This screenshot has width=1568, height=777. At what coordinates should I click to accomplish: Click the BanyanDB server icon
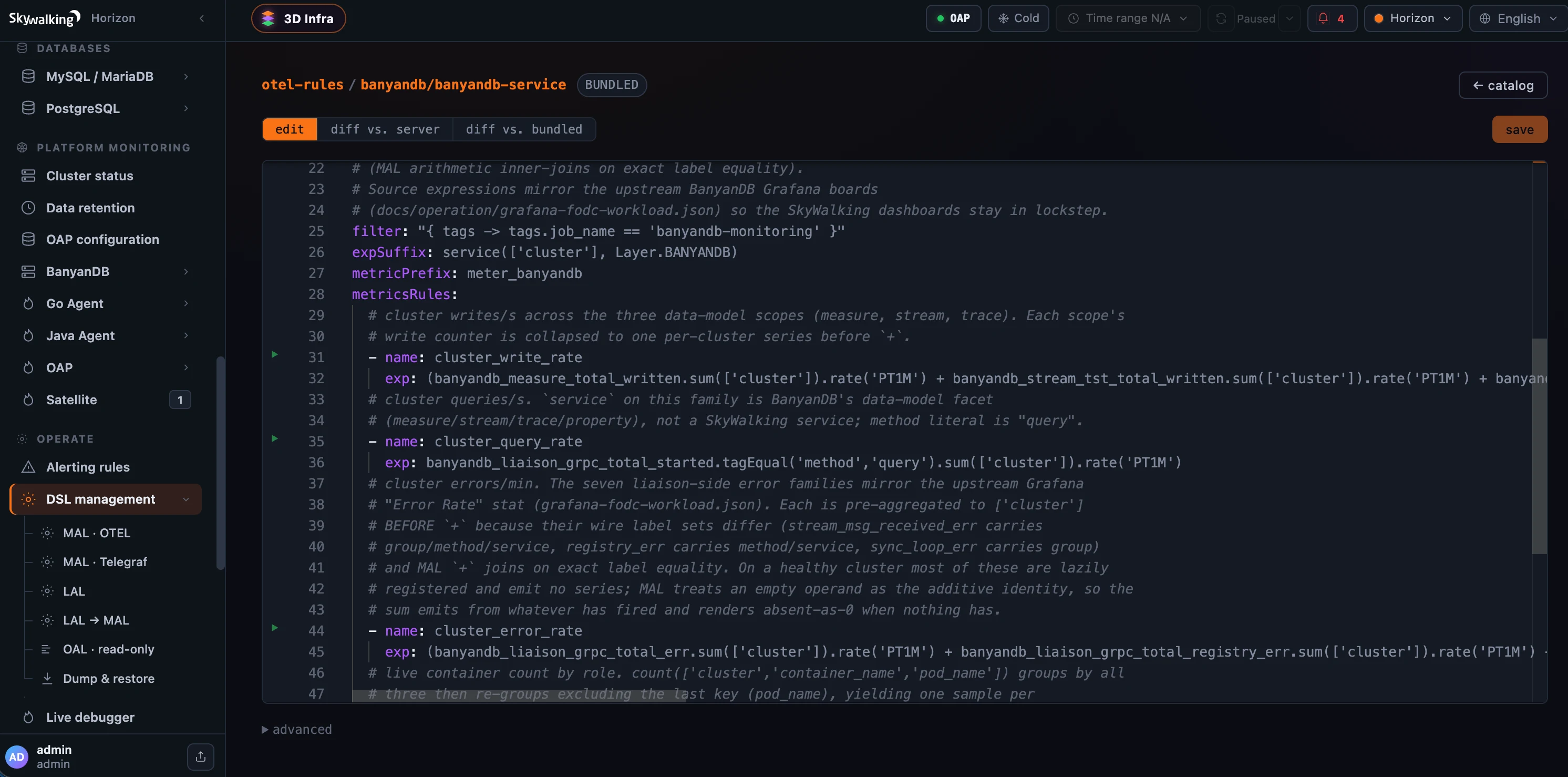click(28, 272)
